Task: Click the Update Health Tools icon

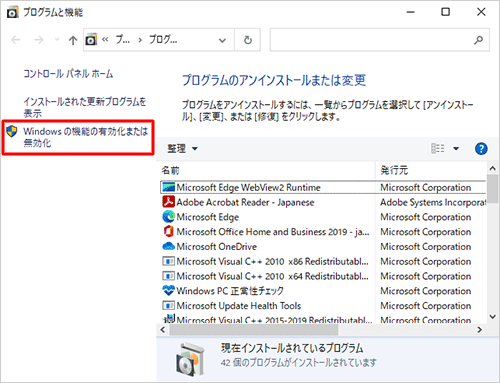Action: (168, 305)
